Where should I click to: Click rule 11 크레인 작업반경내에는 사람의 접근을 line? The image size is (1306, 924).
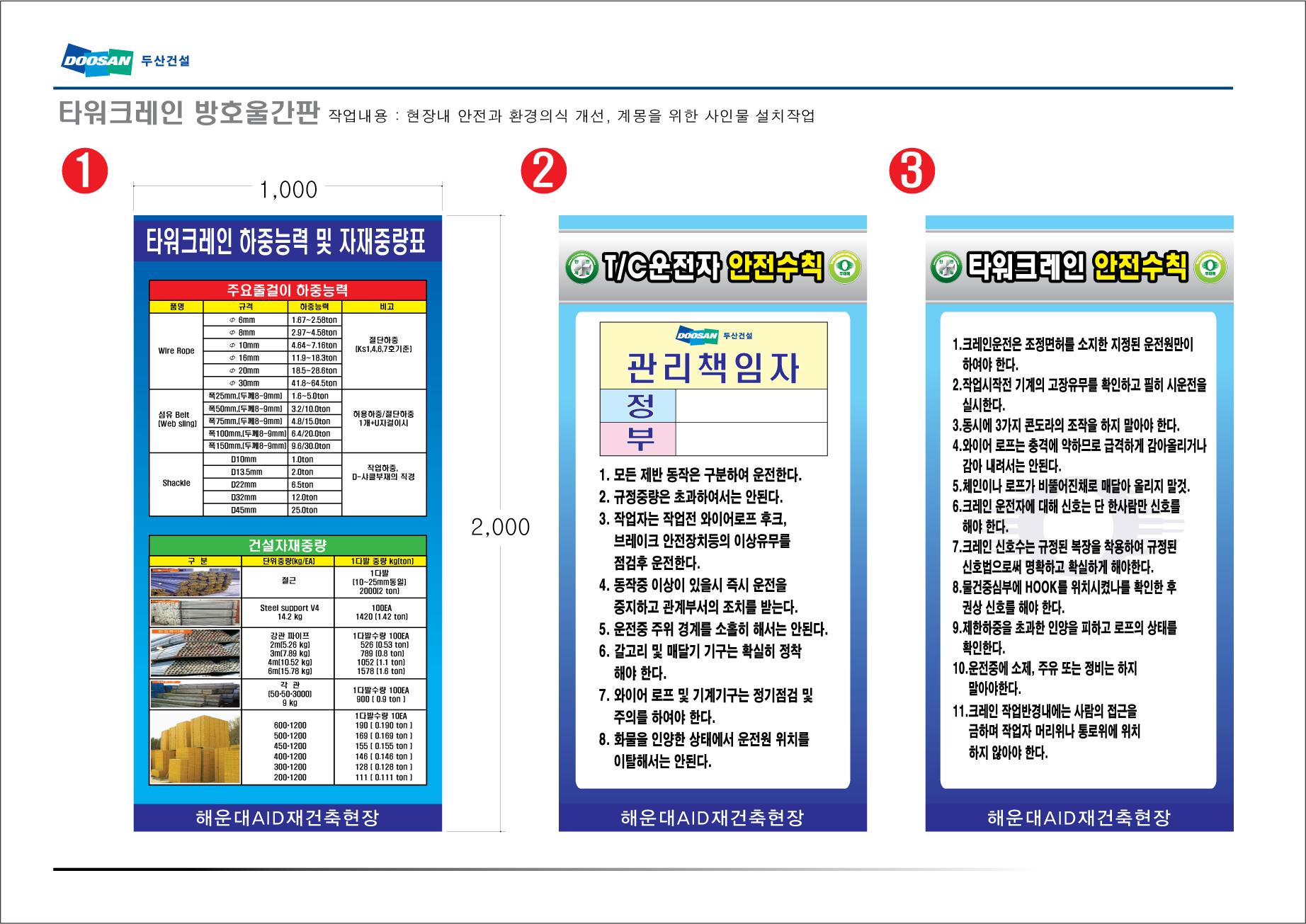pyautogui.click(x=1044, y=711)
